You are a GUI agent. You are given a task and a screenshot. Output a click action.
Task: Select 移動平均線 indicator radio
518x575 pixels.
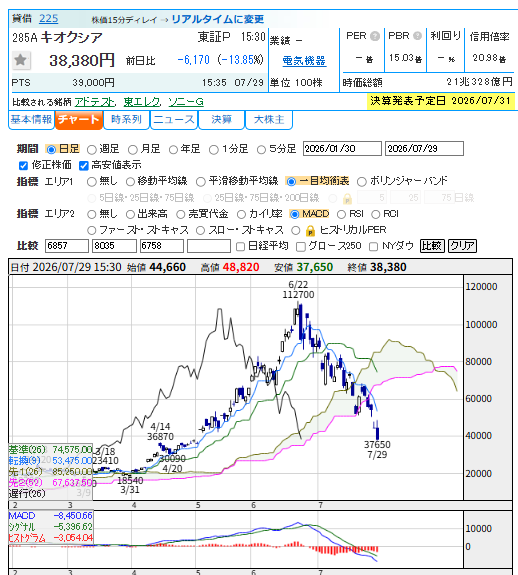[130, 182]
